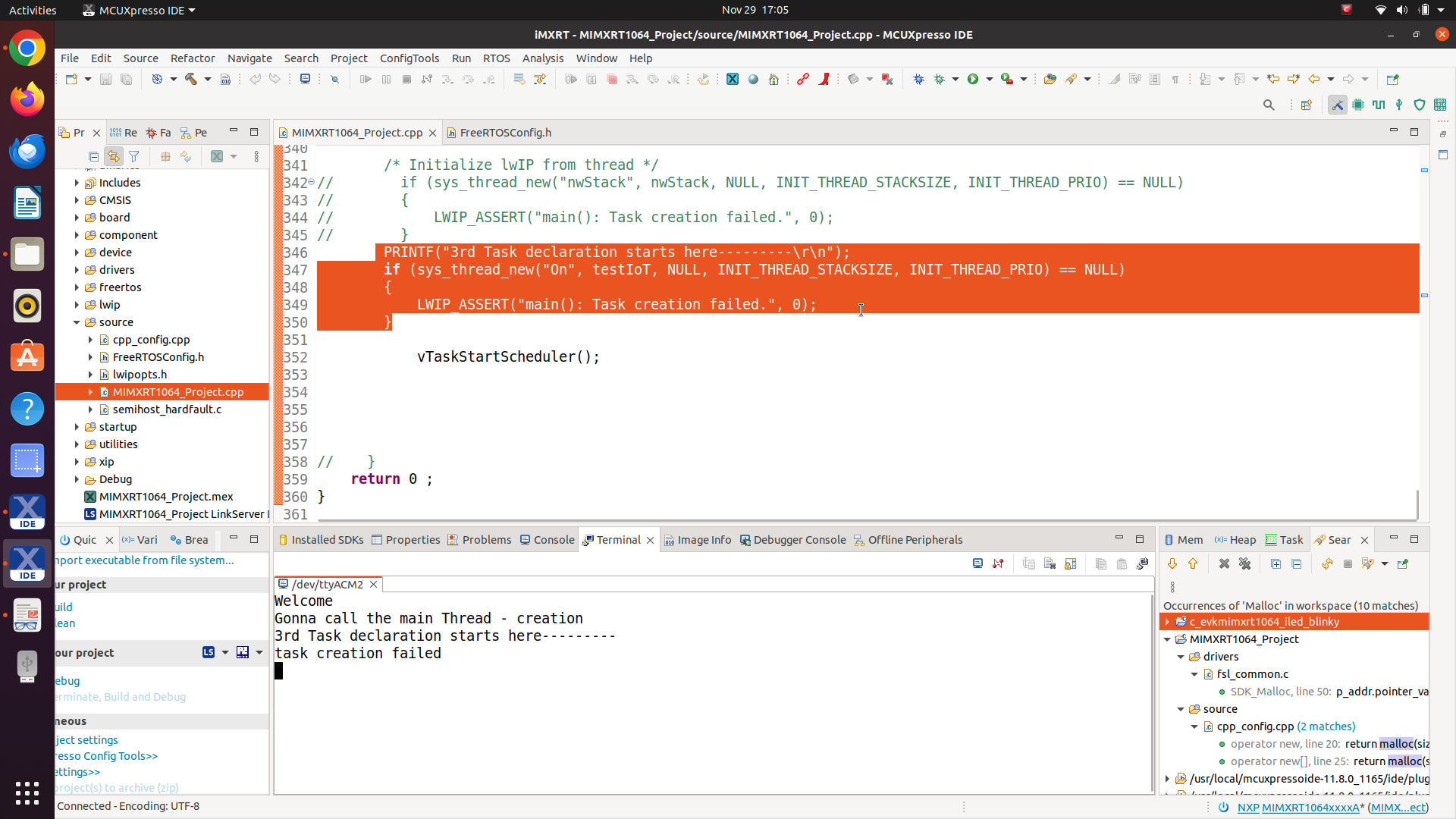
Task: Click the toolbar Search magnifier icon
Action: coord(1269,105)
